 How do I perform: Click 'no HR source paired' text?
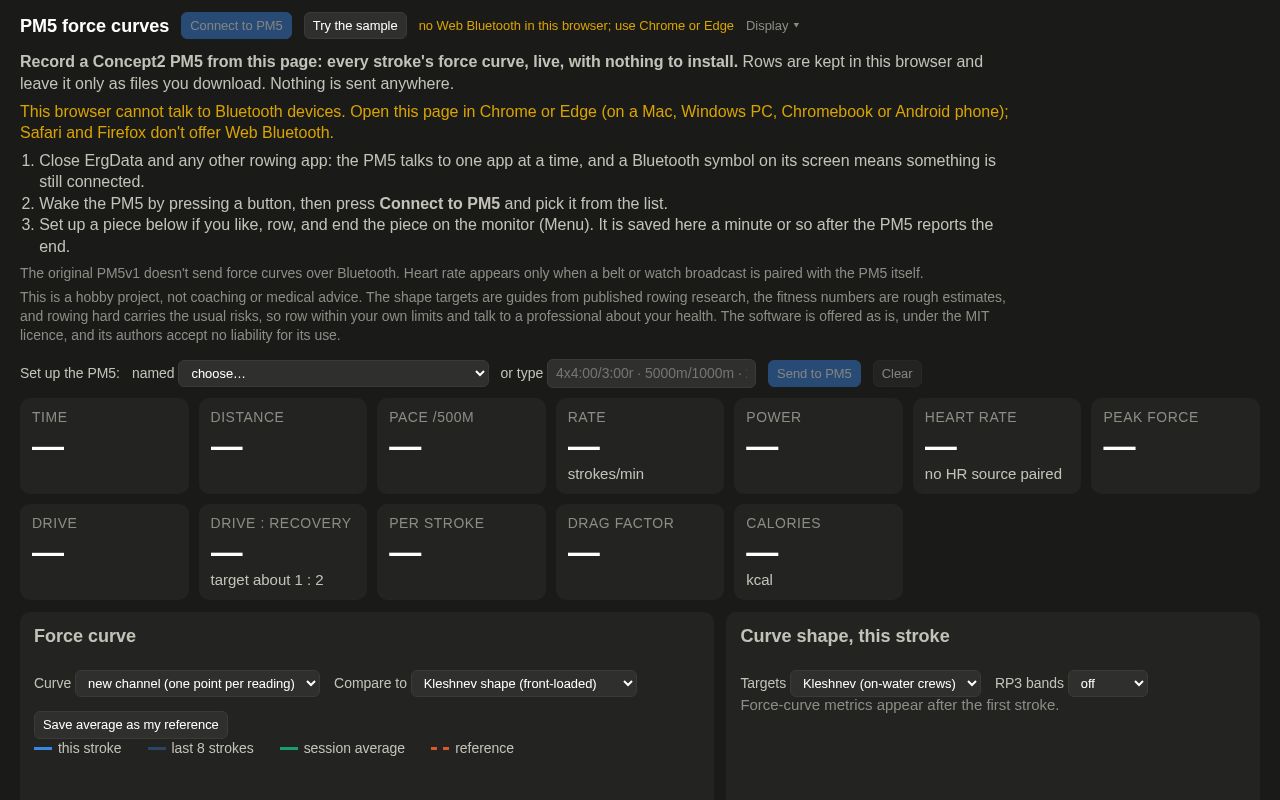pyautogui.click(x=993, y=473)
